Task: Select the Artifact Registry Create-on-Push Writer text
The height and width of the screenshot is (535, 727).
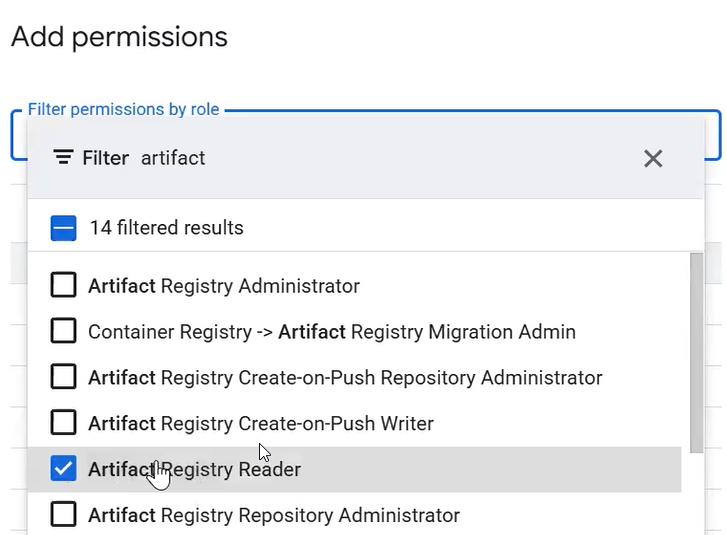Action: (261, 423)
